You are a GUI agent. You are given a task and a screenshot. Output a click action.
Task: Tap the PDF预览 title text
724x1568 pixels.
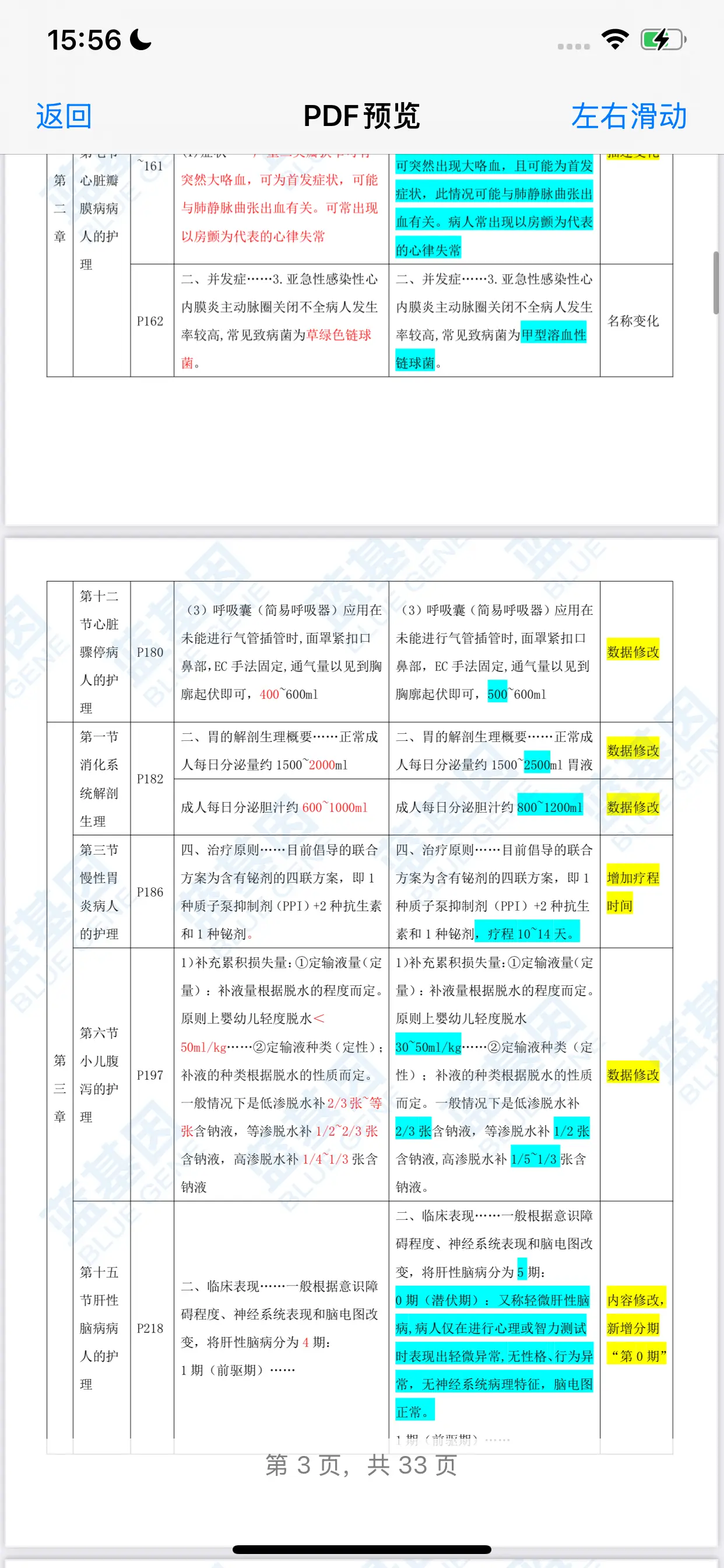tap(361, 116)
